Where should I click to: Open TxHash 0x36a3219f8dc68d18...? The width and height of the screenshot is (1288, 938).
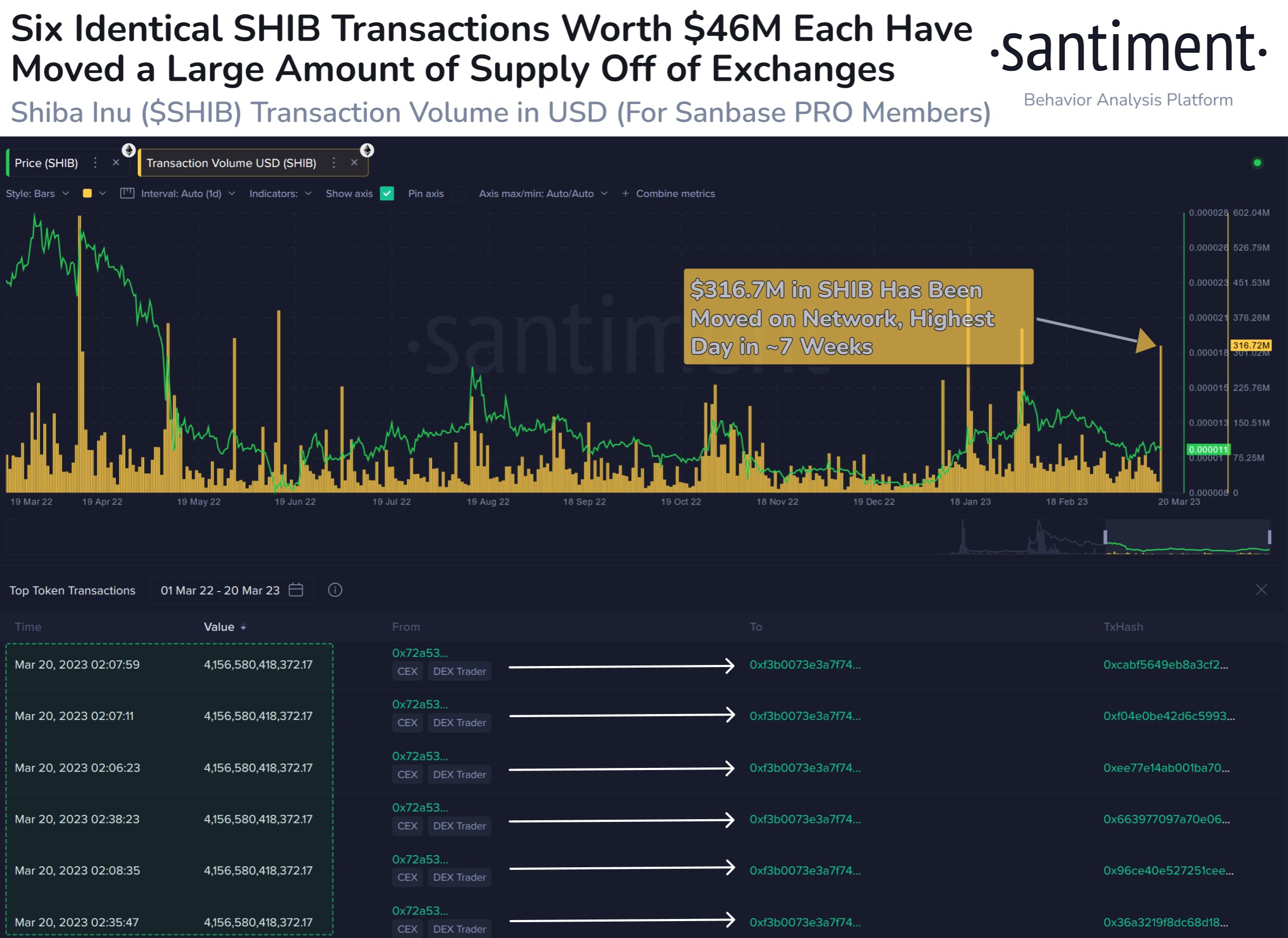[1165, 922]
